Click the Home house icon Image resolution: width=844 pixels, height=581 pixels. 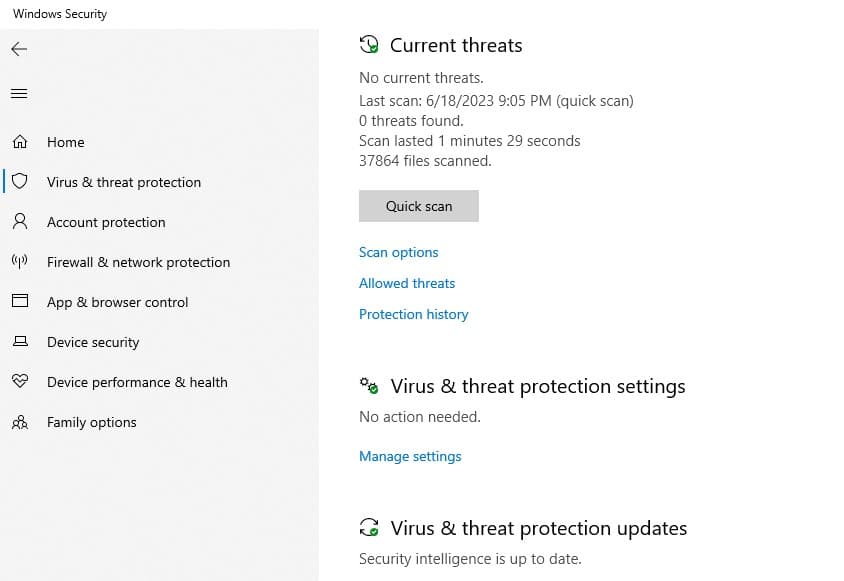click(x=19, y=142)
